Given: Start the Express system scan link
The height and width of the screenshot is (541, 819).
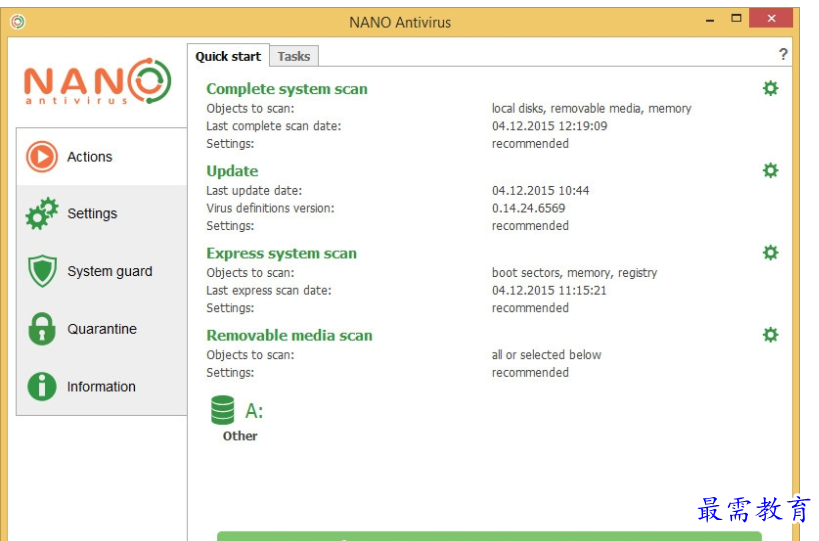Looking at the screenshot, I should [282, 253].
